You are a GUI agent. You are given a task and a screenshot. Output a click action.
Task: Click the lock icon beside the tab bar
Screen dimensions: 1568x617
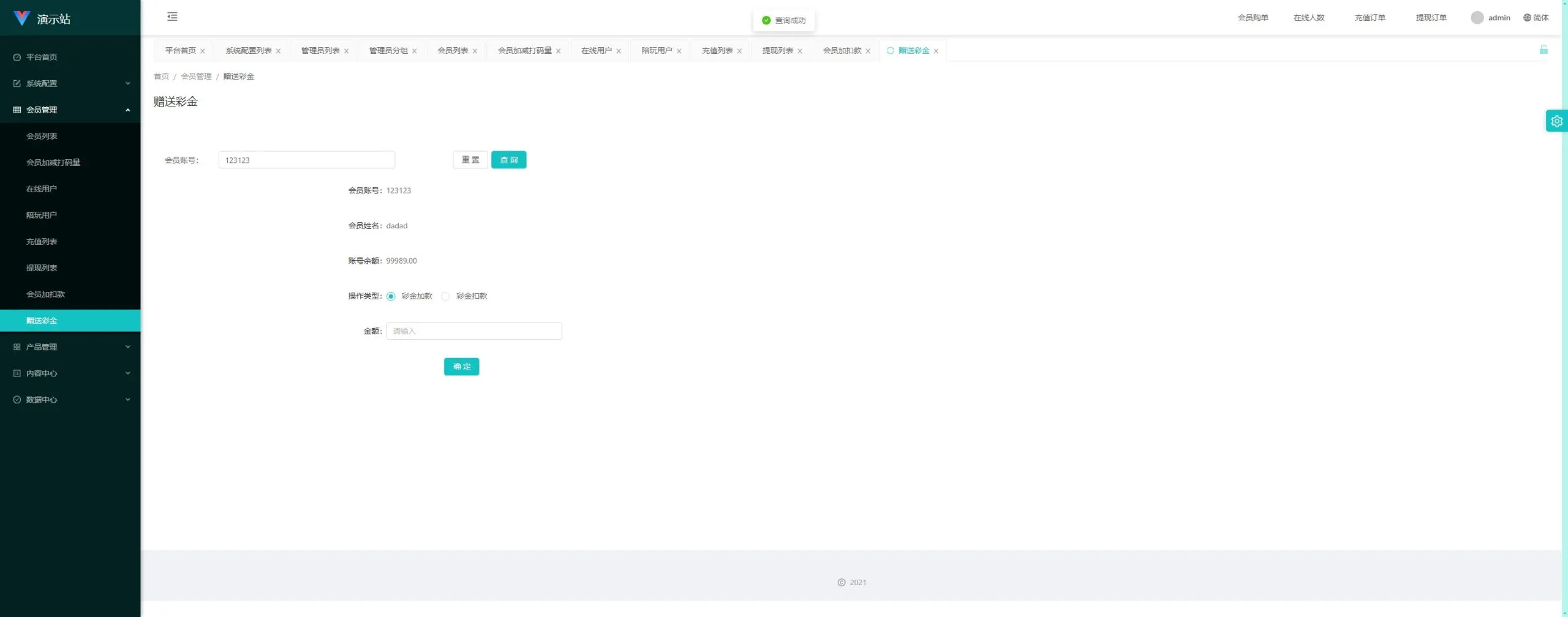pos(1543,50)
